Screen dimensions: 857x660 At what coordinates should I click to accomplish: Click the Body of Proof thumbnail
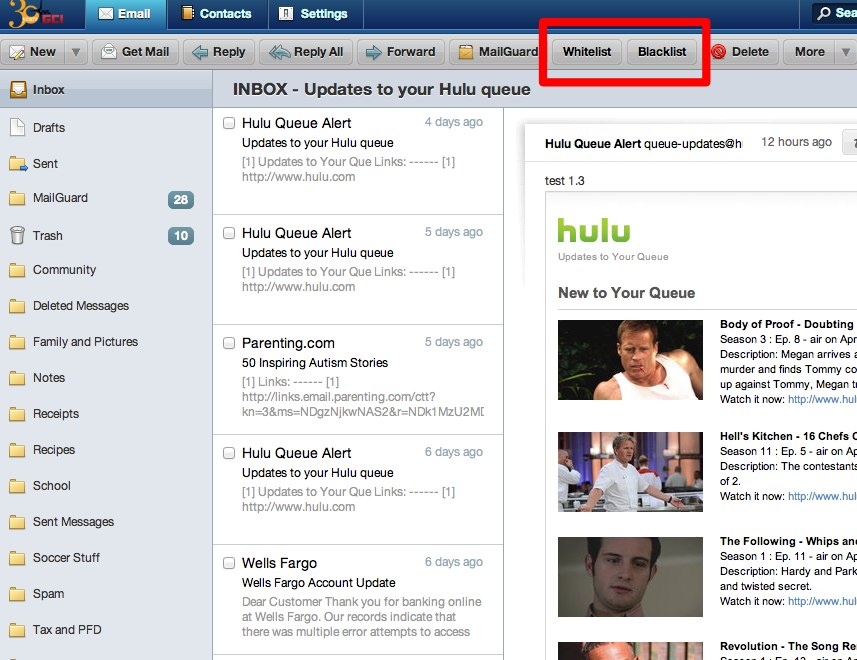630,360
